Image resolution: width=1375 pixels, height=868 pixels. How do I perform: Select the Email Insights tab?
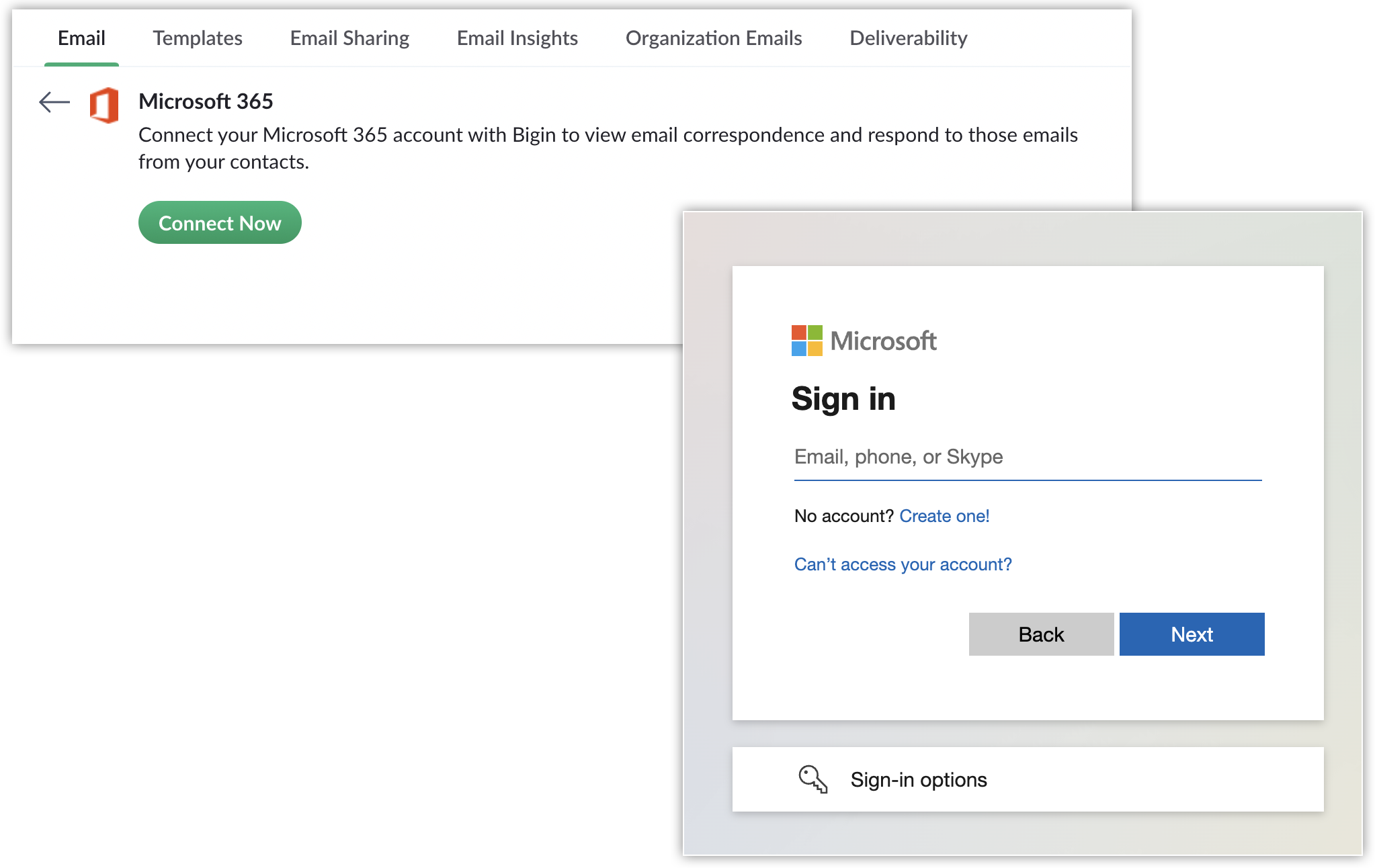click(x=517, y=38)
